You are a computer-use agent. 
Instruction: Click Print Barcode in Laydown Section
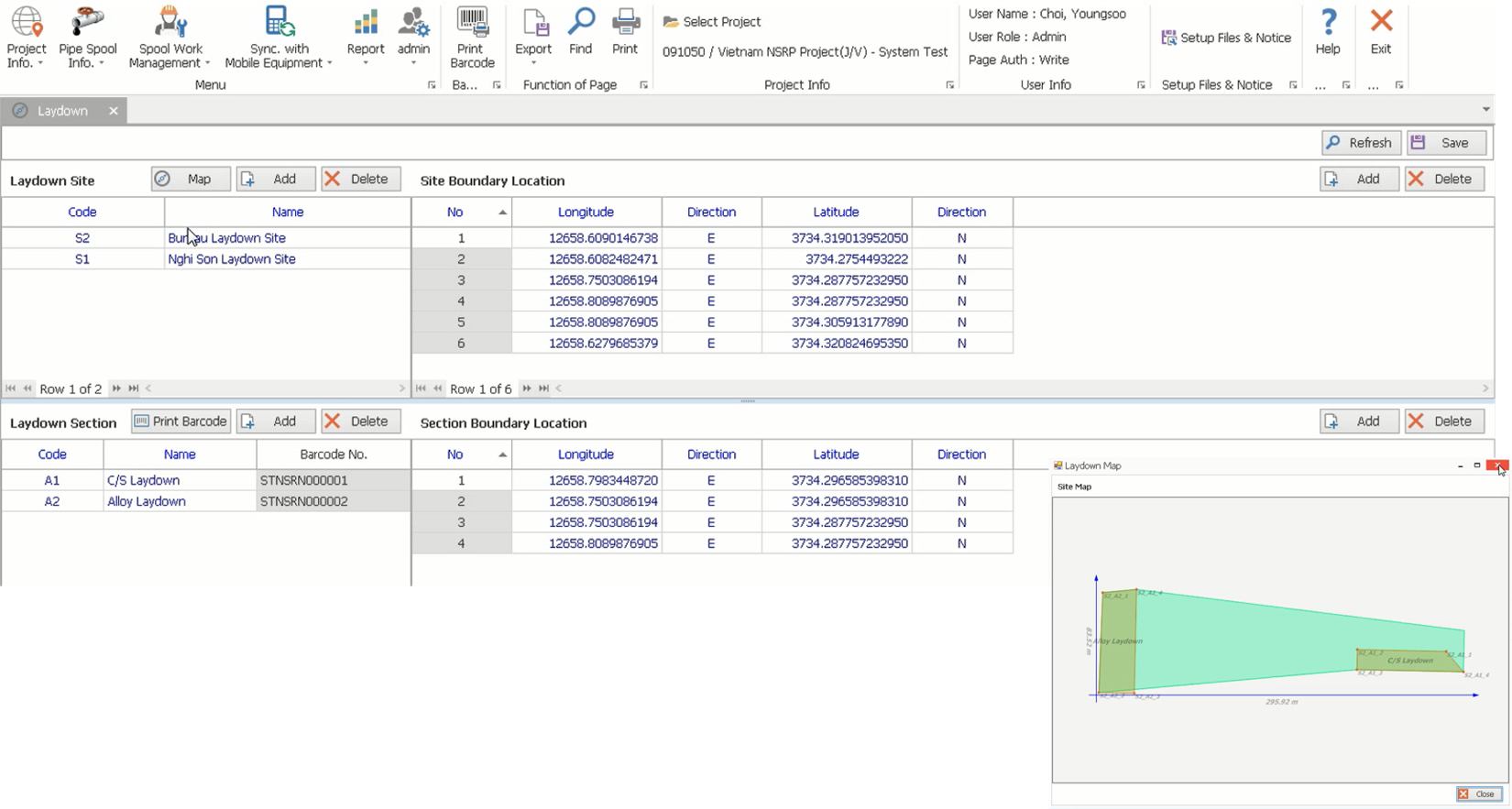pyautogui.click(x=181, y=421)
